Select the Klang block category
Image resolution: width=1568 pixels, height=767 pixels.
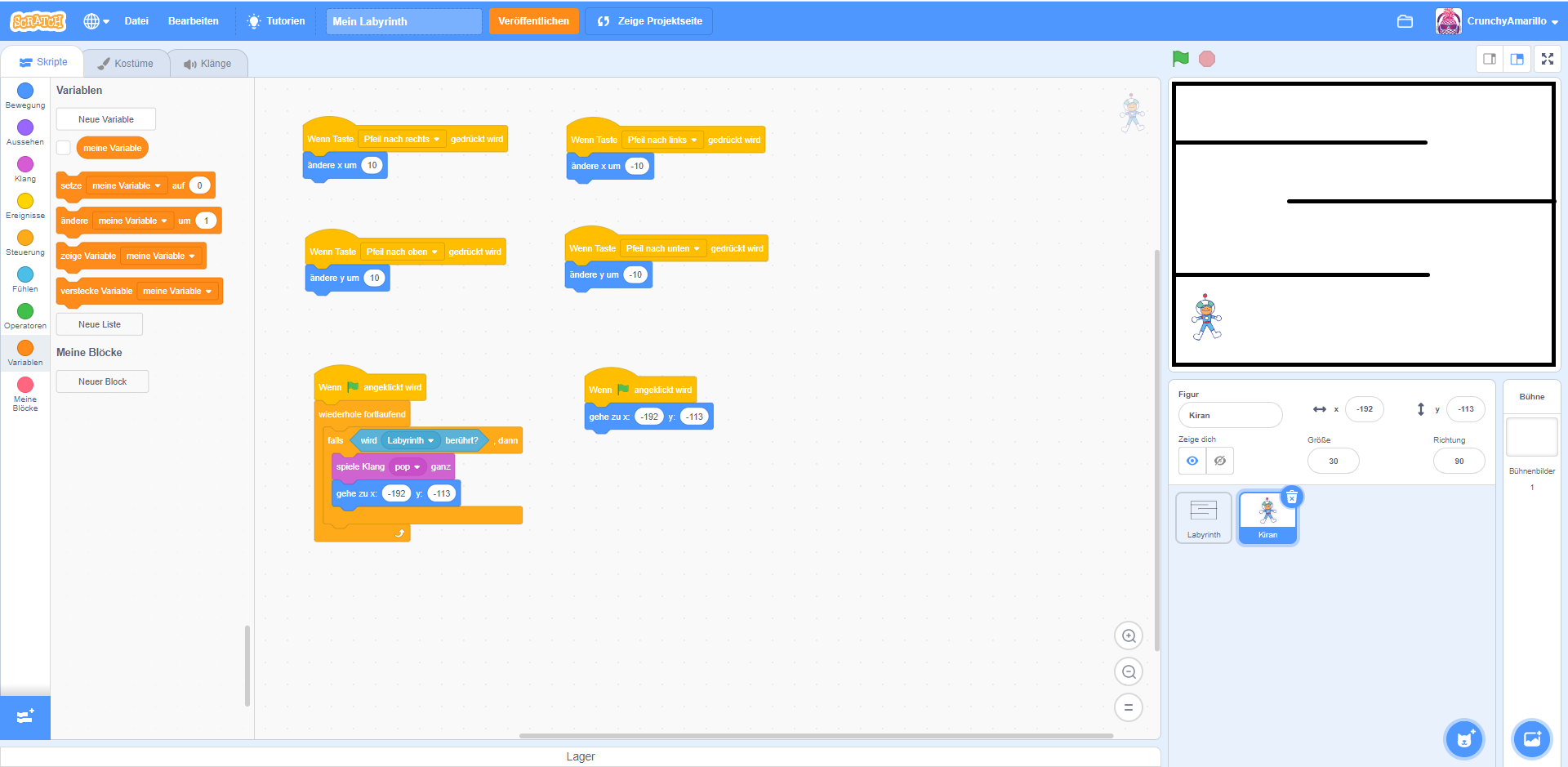click(25, 169)
